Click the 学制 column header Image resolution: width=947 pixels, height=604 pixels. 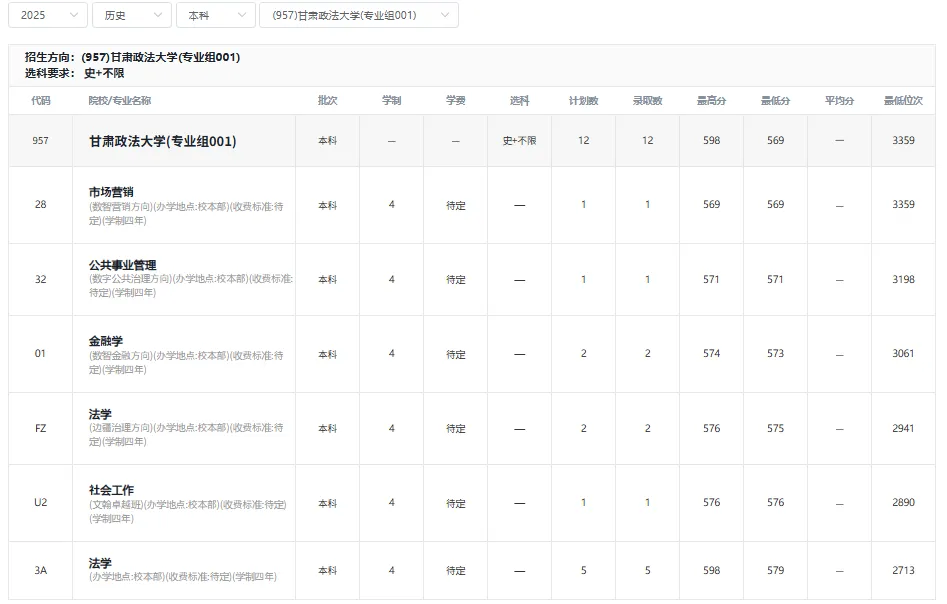coord(391,101)
